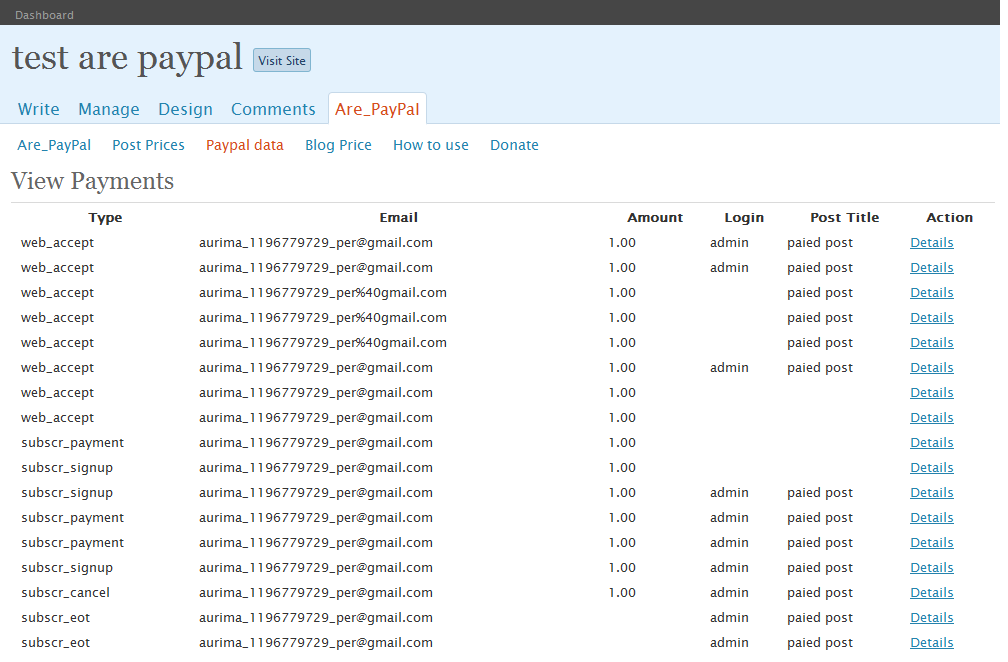This screenshot has height=662, width=1008.
Task: Select the last subscr_eot type cell
Action: click(55, 643)
